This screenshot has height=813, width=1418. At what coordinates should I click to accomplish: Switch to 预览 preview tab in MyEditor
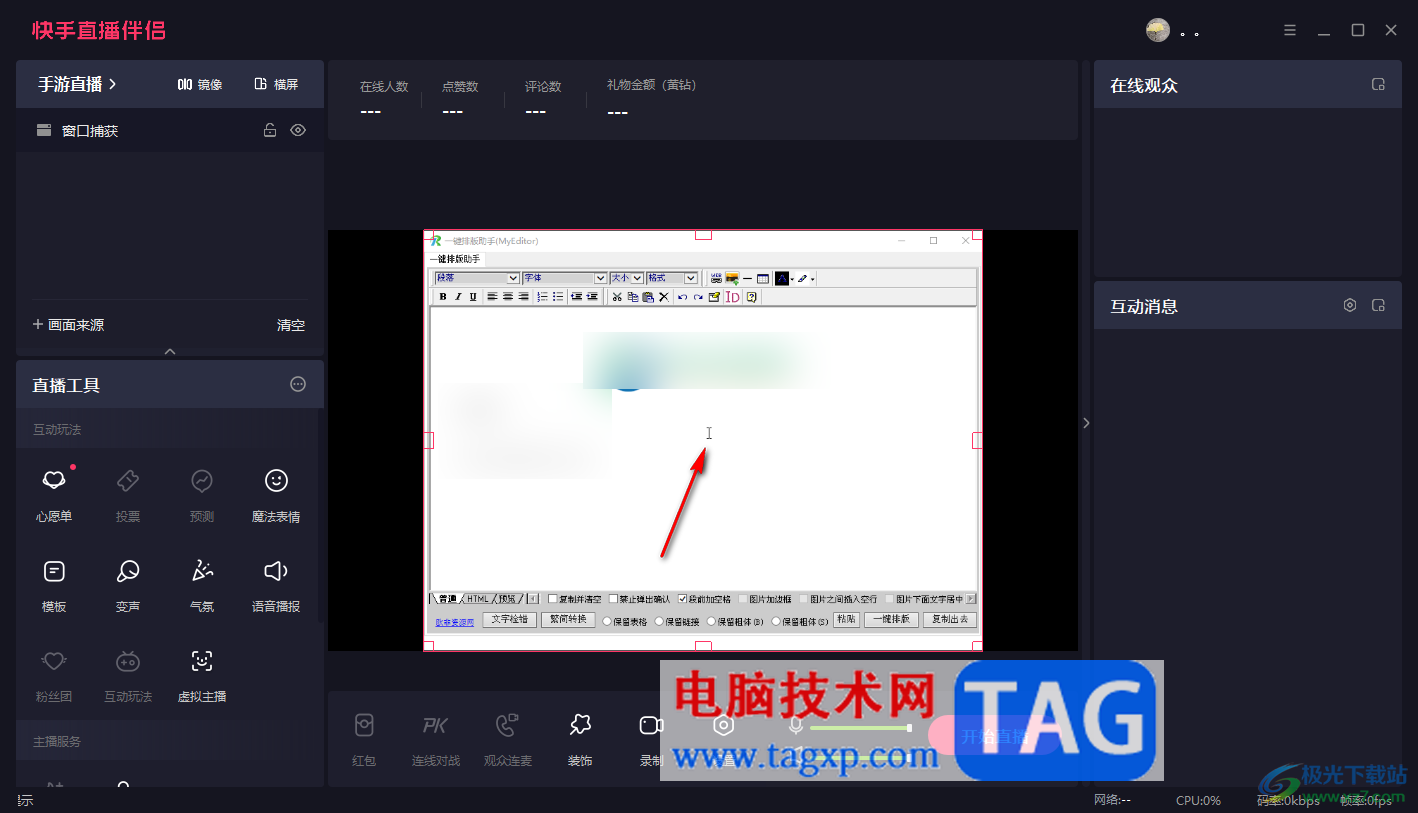pyautogui.click(x=508, y=599)
